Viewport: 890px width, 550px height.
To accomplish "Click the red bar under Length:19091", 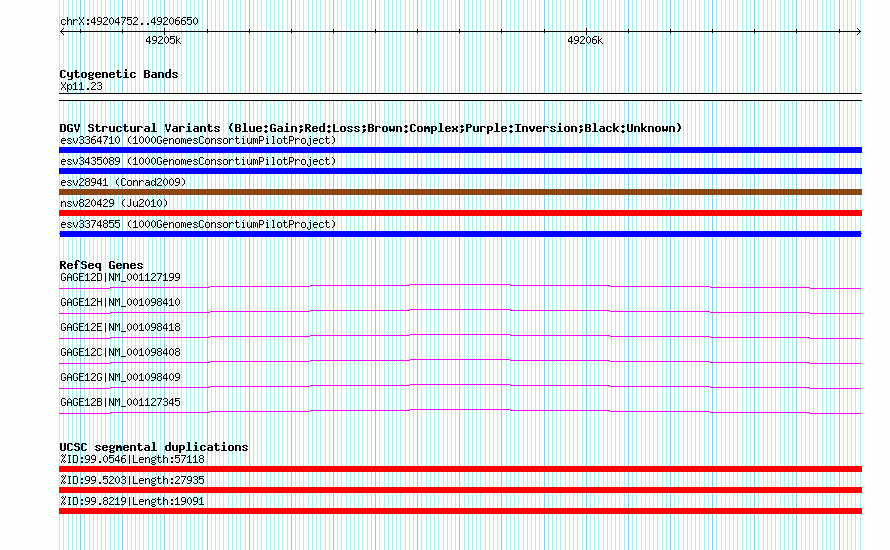I will [460, 511].
